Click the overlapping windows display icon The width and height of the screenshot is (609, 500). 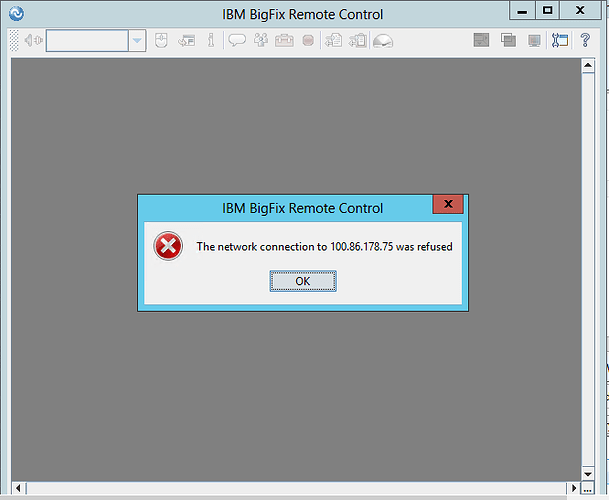click(x=508, y=40)
